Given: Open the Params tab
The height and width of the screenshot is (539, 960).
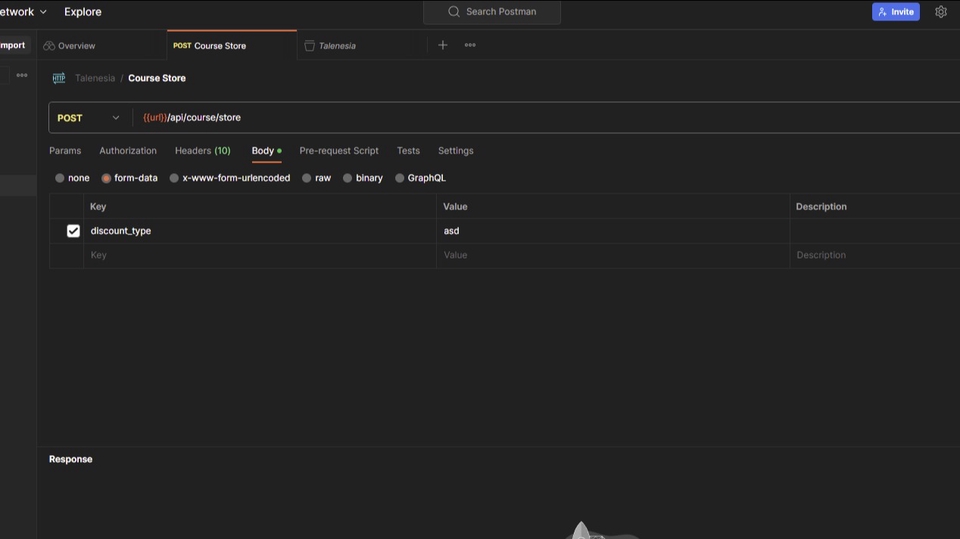Looking at the screenshot, I should 65,151.
